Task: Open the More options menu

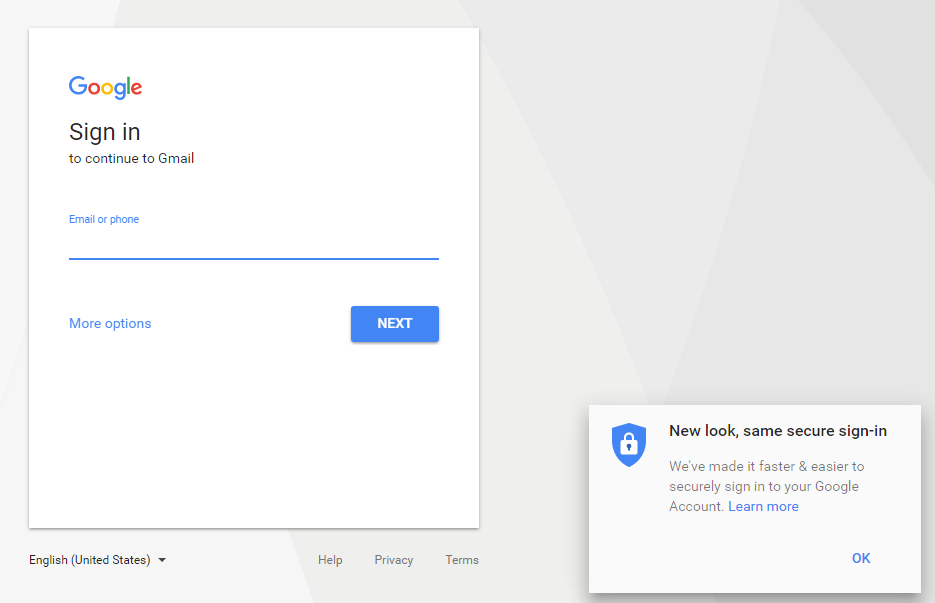Action: (110, 323)
